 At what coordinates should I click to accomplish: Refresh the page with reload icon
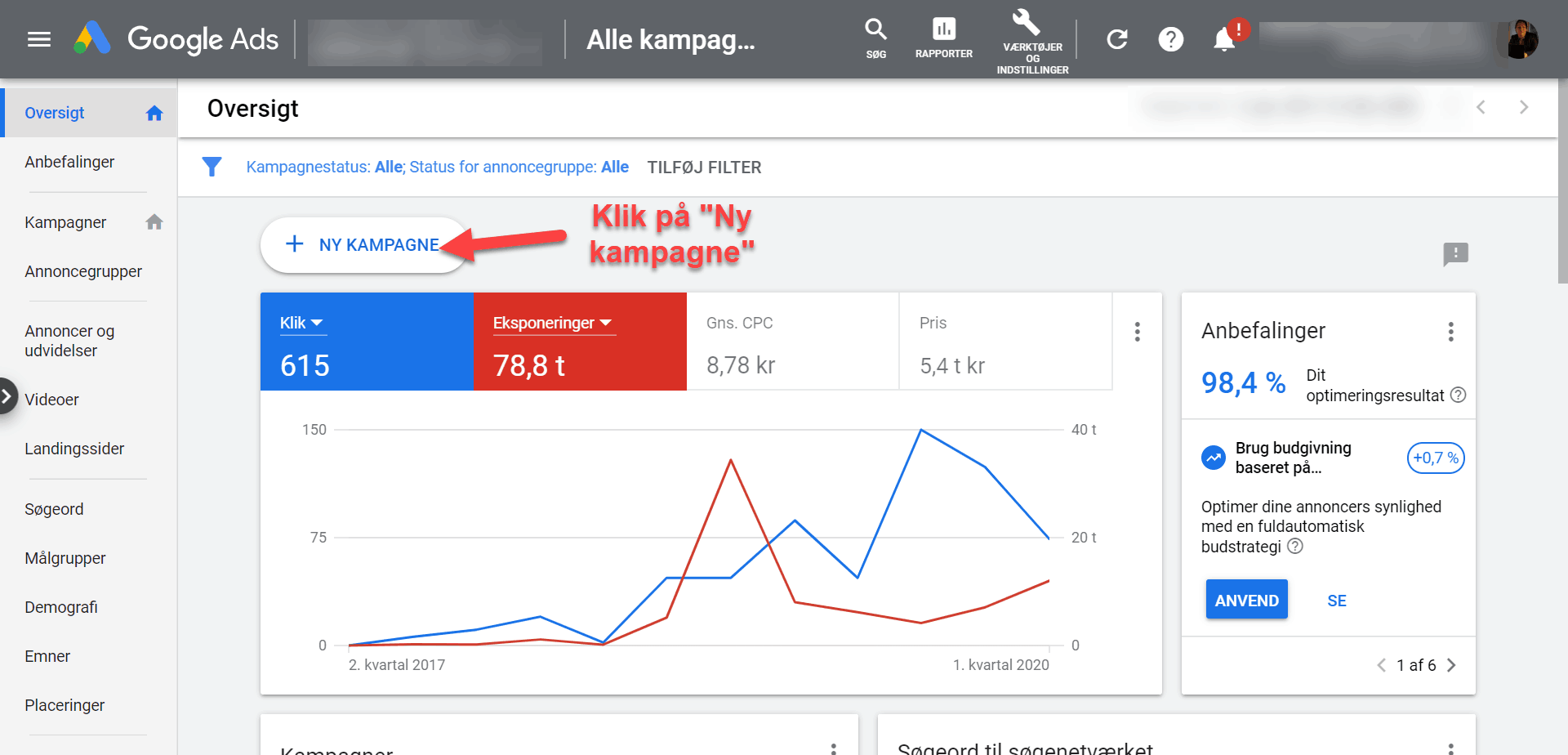pyautogui.click(x=1117, y=39)
